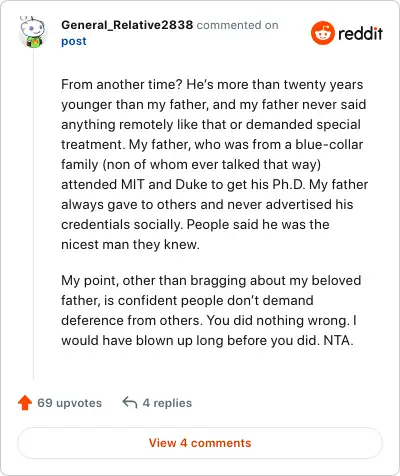Follow the blue "post" link

point(74,41)
